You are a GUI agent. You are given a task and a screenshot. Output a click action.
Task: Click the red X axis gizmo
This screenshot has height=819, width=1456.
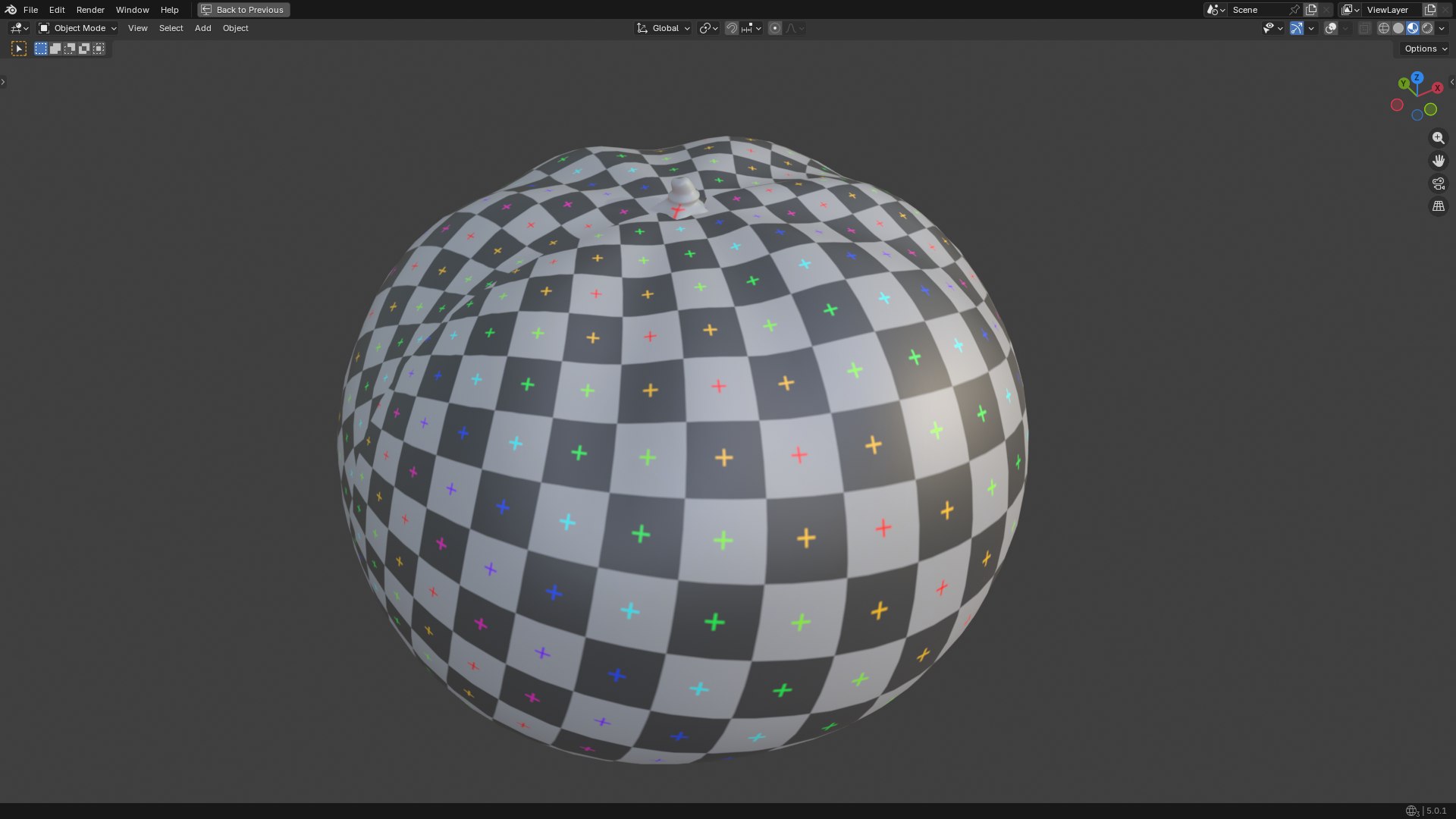(x=1437, y=88)
